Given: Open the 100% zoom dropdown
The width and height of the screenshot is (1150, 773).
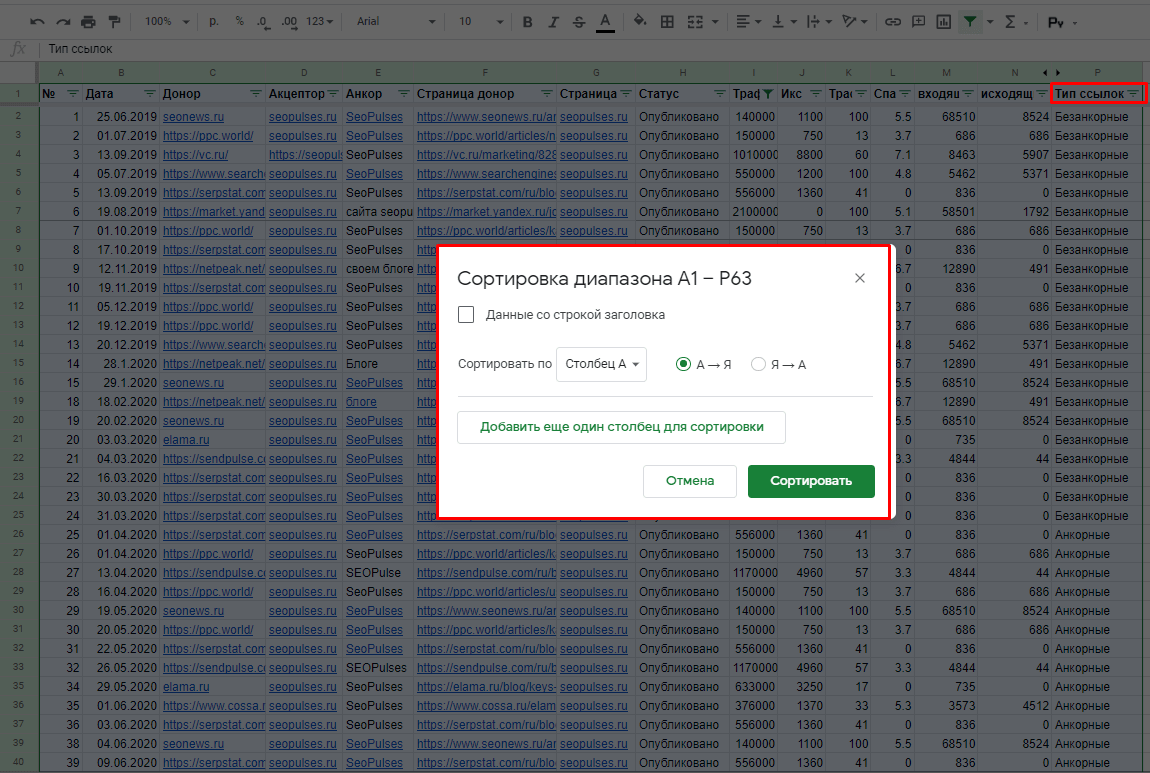Looking at the screenshot, I should tap(166, 22).
